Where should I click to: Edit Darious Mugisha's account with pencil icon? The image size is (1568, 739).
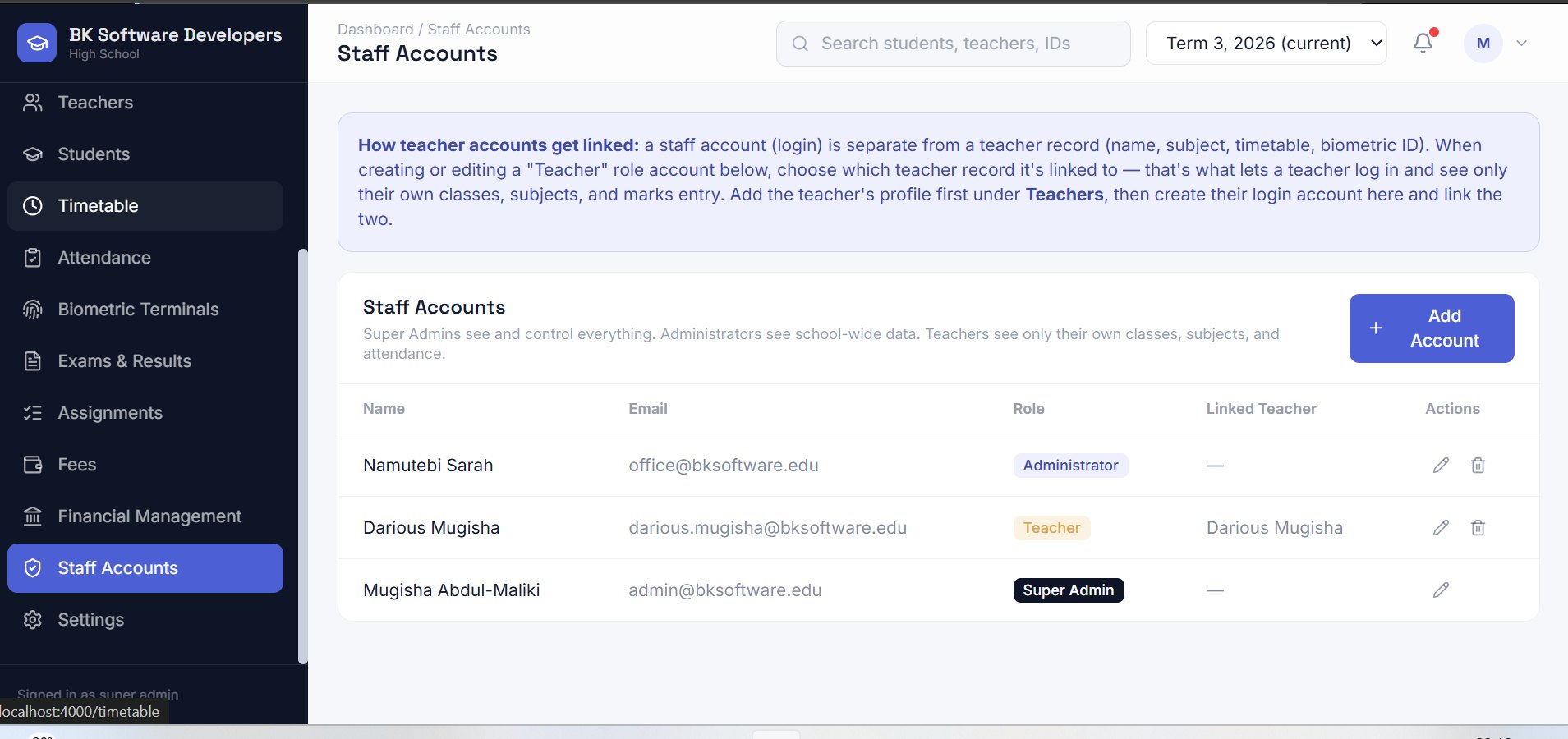[1441, 528]
